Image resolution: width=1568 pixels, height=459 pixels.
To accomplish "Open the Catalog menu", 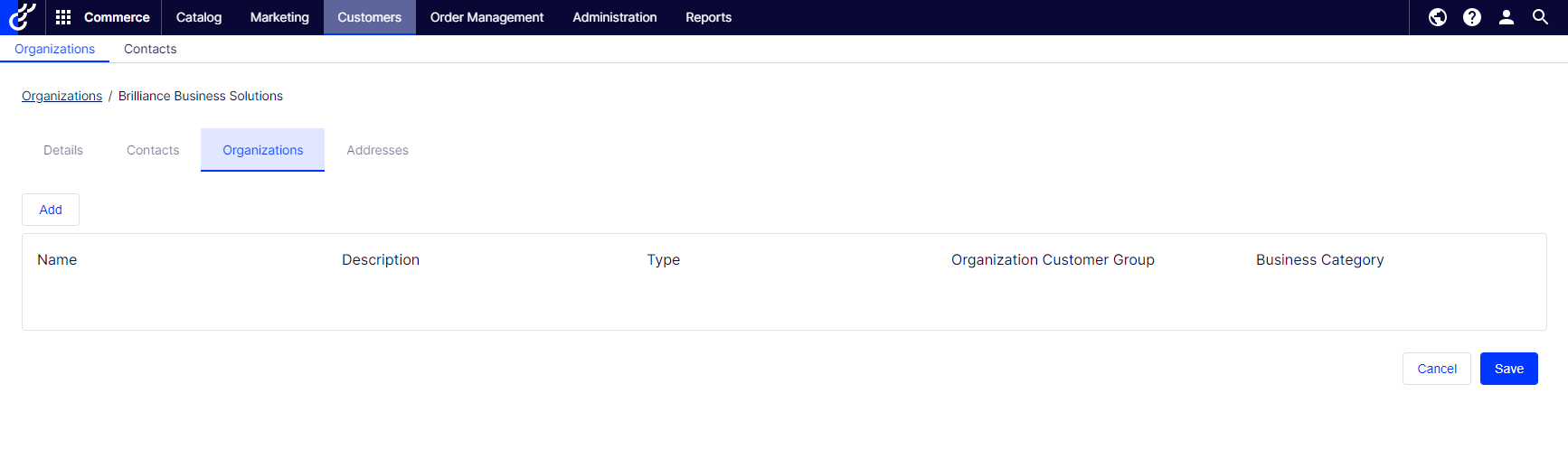I will 198,17.
